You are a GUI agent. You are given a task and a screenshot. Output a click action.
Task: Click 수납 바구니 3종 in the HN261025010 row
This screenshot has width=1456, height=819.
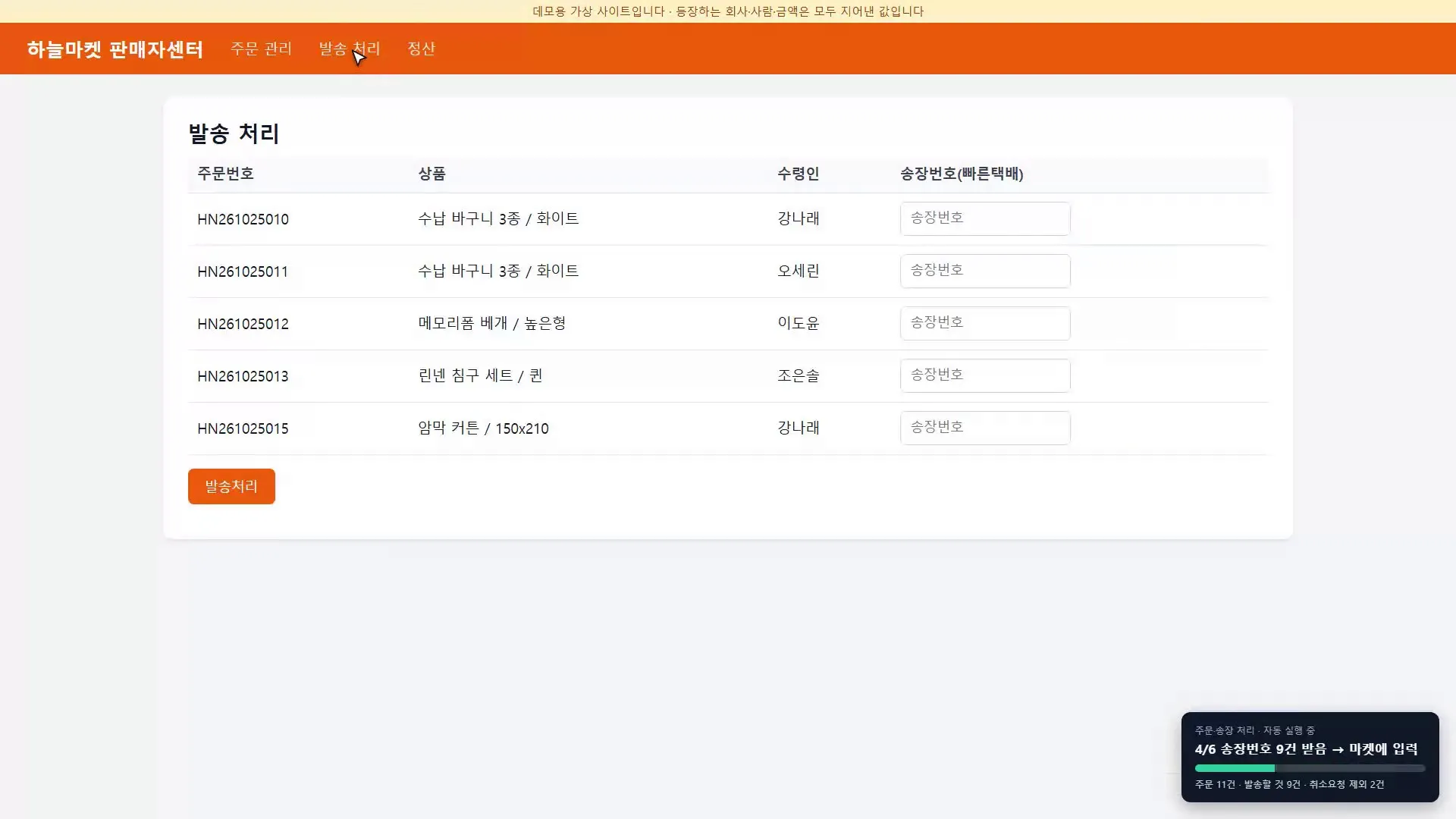[469, 218]
